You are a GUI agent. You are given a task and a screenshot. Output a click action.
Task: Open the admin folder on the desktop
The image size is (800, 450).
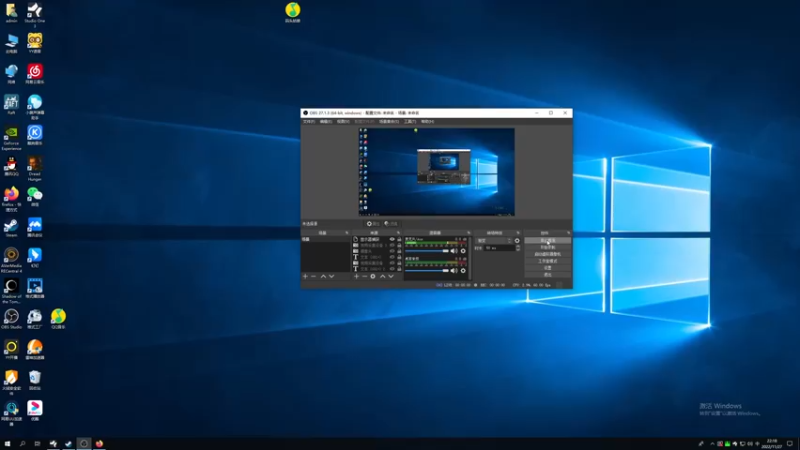pos(11,13)
